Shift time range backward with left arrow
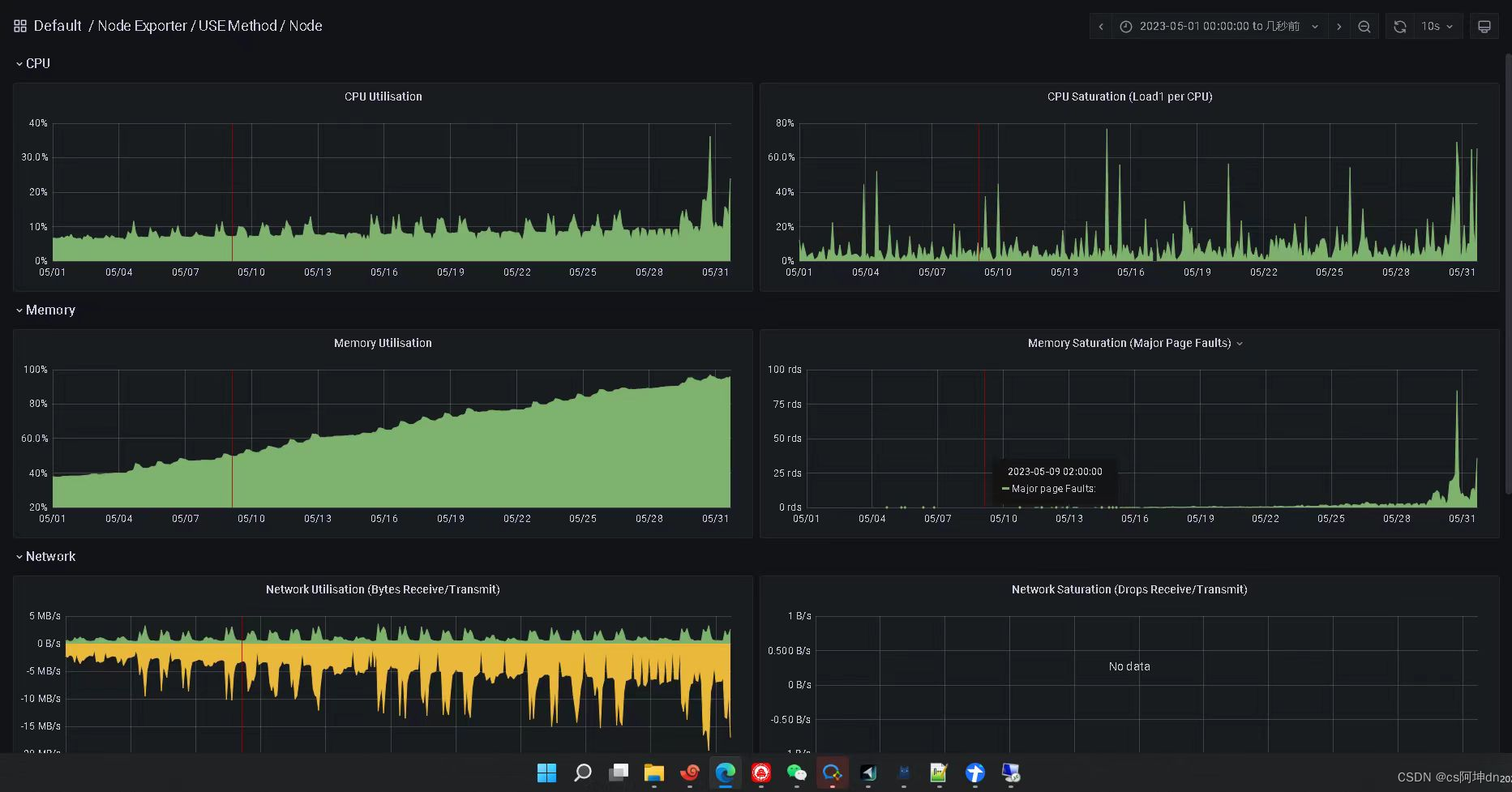This screenshot has height=792, width=1512. [1101, 27]
